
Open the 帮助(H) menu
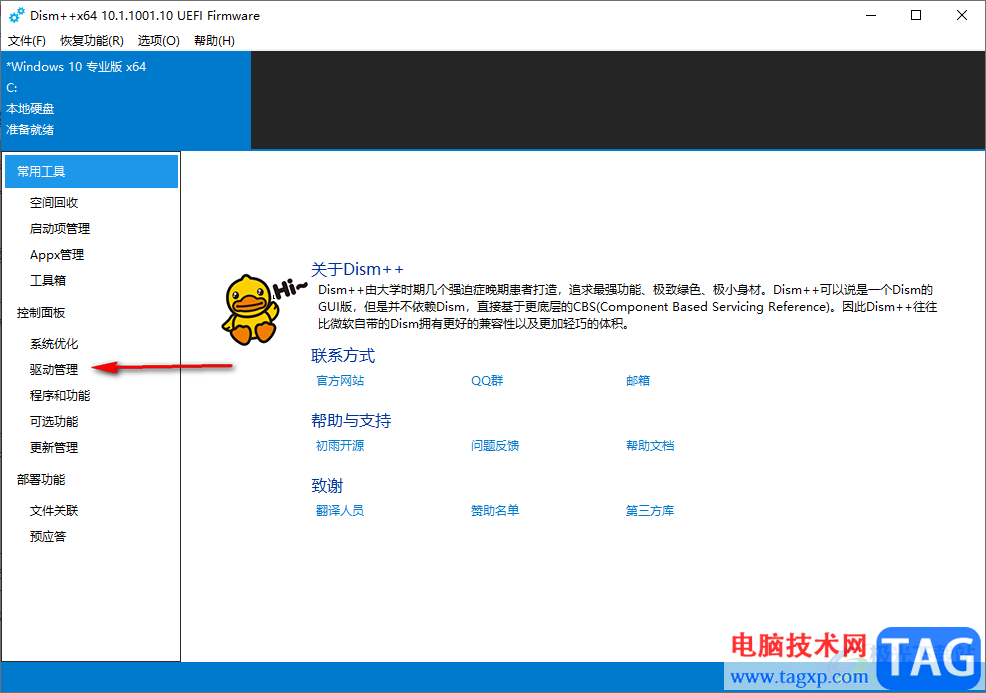[214, 41]
